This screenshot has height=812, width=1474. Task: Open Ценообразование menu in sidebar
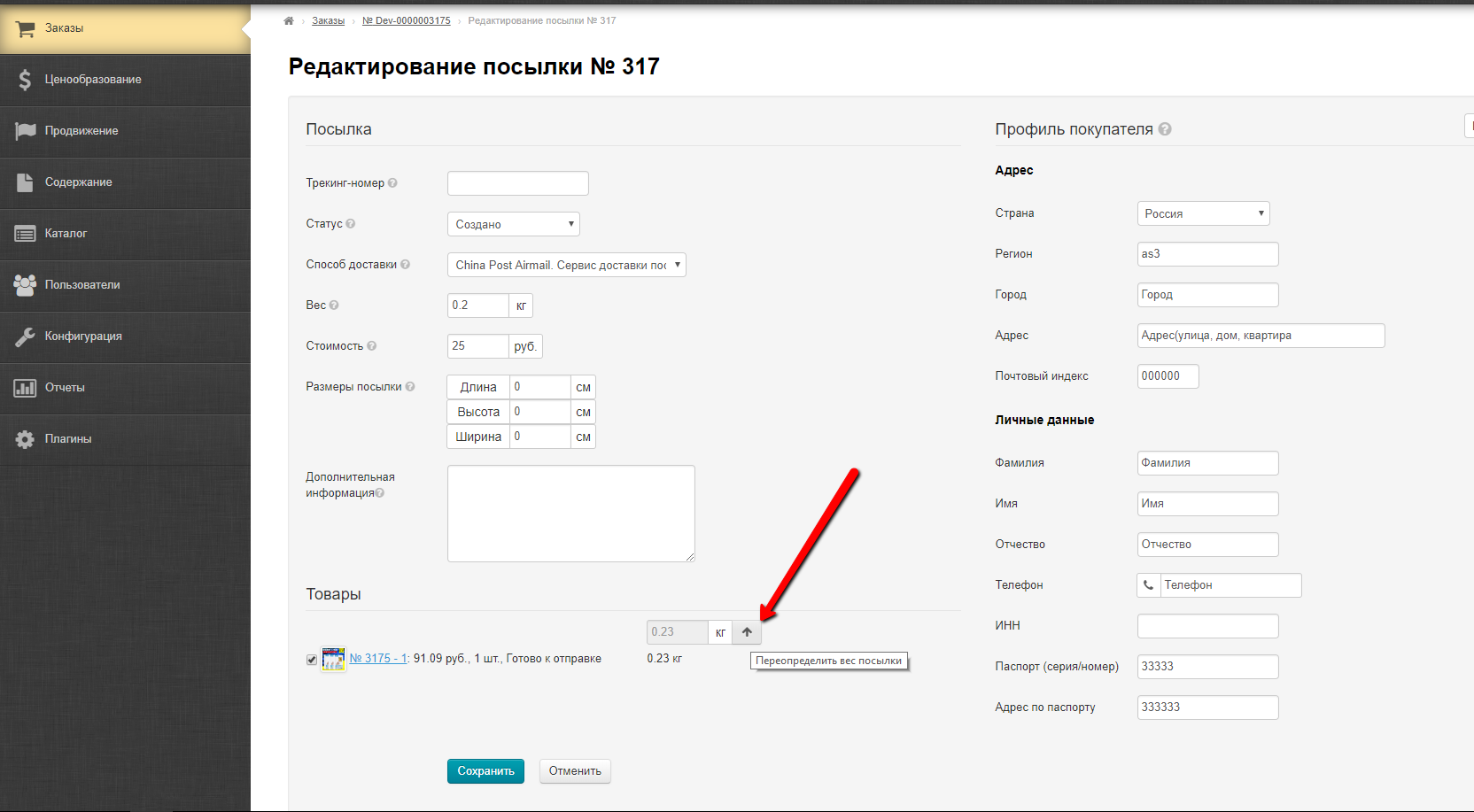pos(125,80)
